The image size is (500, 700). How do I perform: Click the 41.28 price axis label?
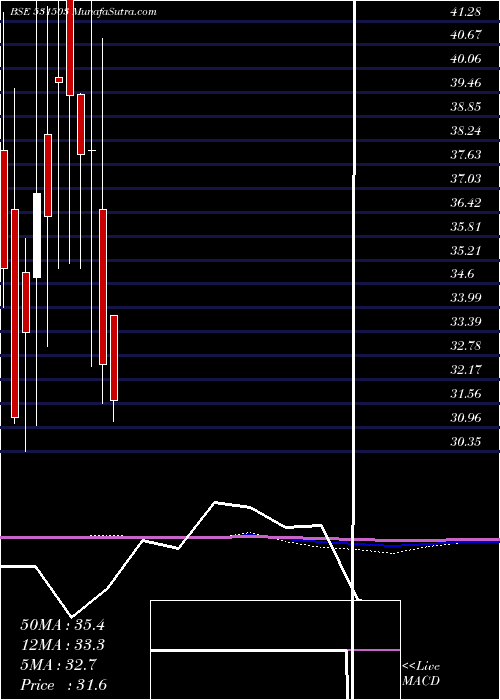[x=465, y=12]
